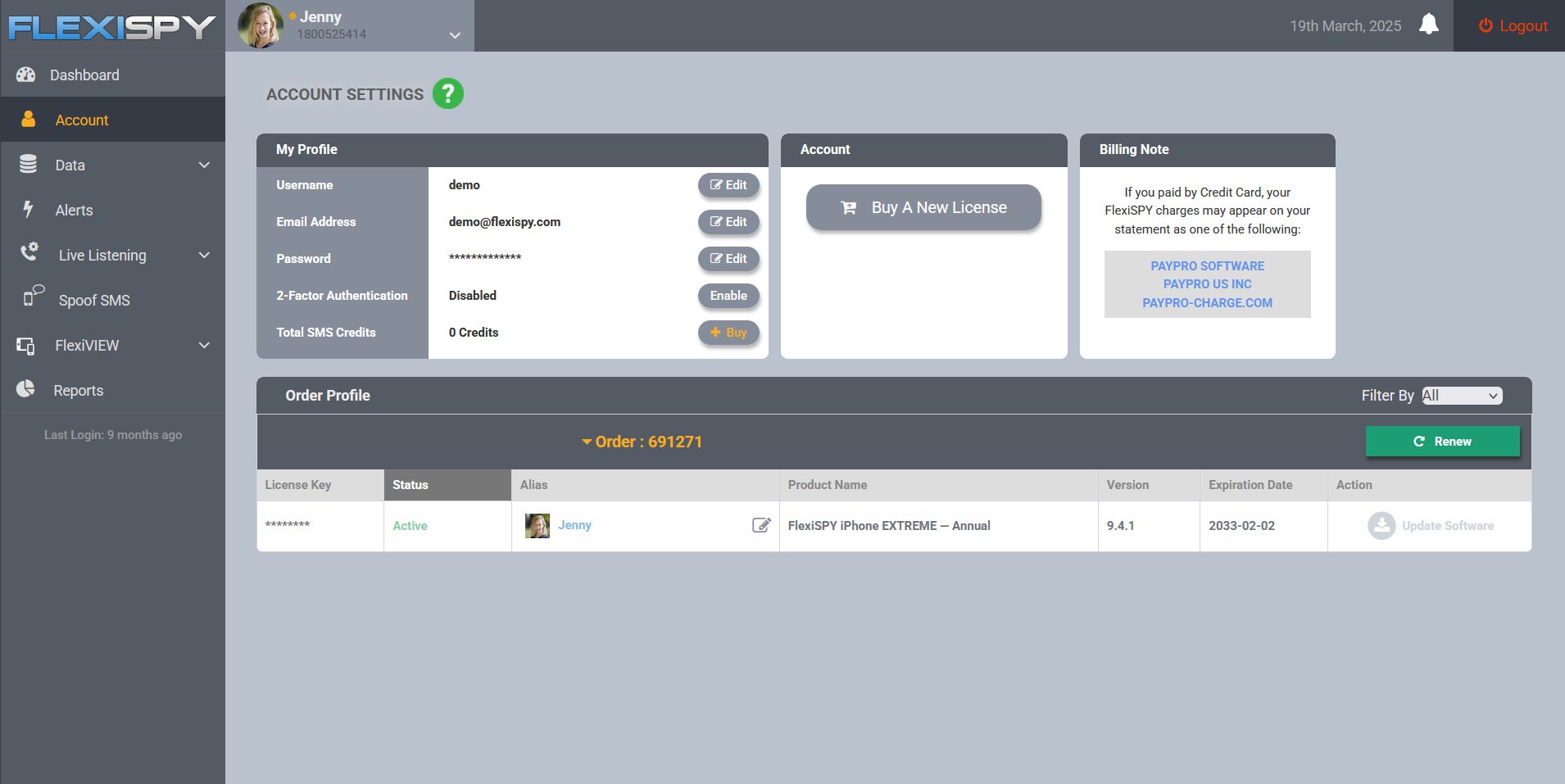Screen dimensions: 1565x784
Task: Open the Filter By All dropdown
Action: (x=1462, y=396)
